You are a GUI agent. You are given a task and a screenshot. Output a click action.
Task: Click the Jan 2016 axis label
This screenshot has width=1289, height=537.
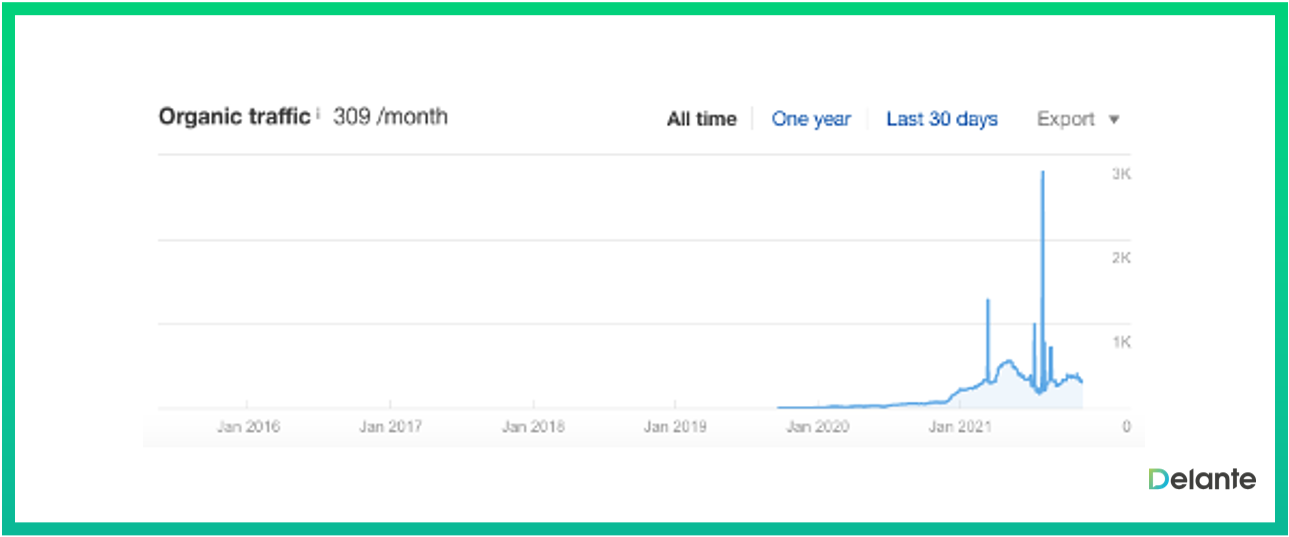coord(248,427)
